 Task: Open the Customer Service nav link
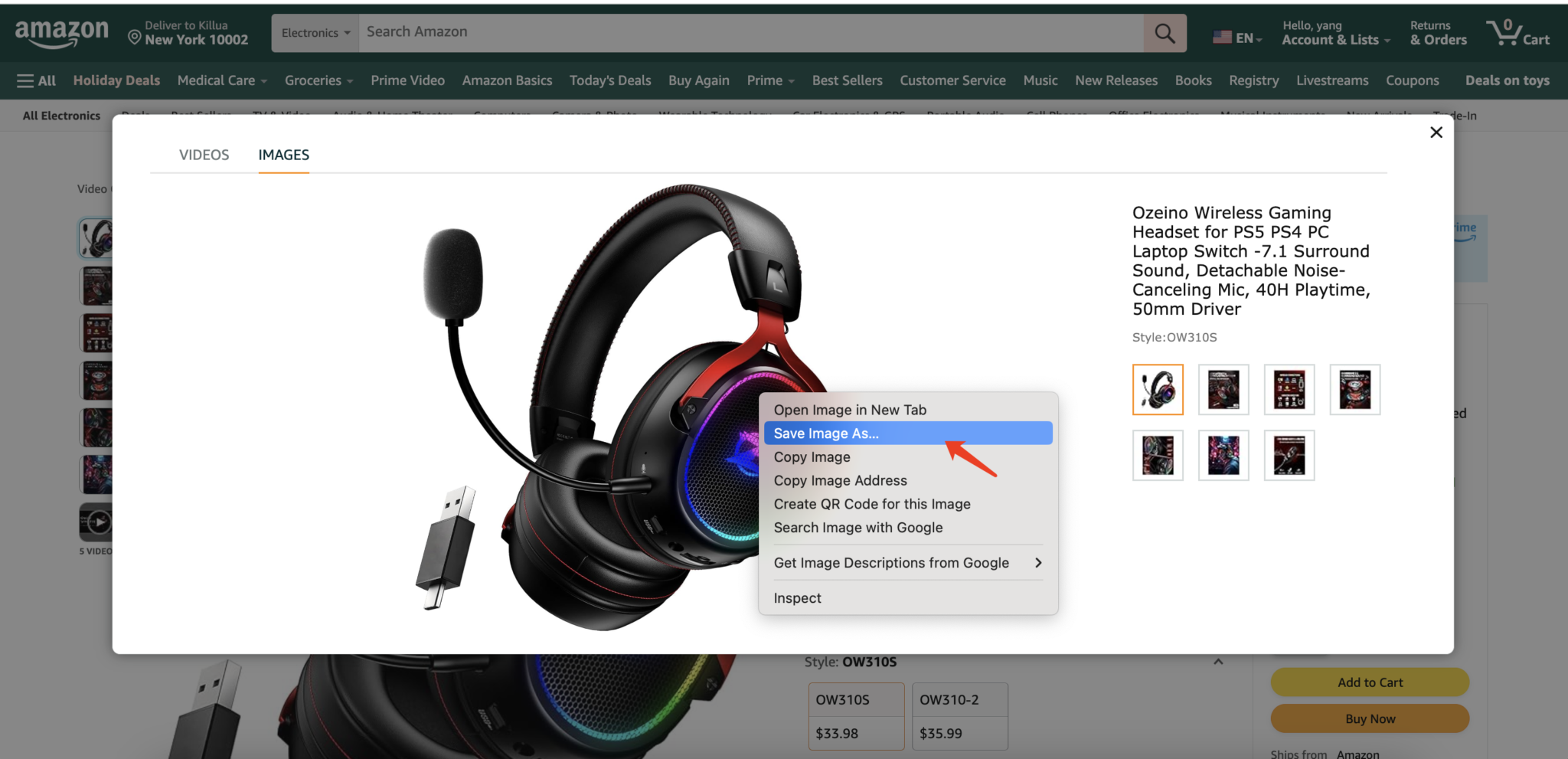[x=952, y=80]
